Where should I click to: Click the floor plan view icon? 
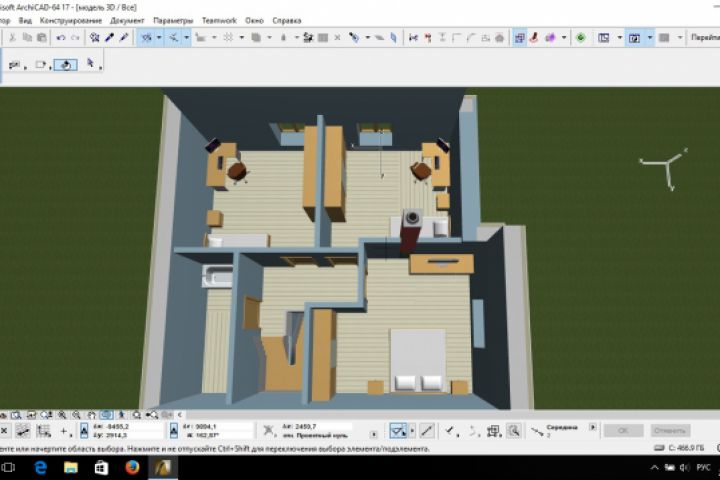[x=603, y=38]
